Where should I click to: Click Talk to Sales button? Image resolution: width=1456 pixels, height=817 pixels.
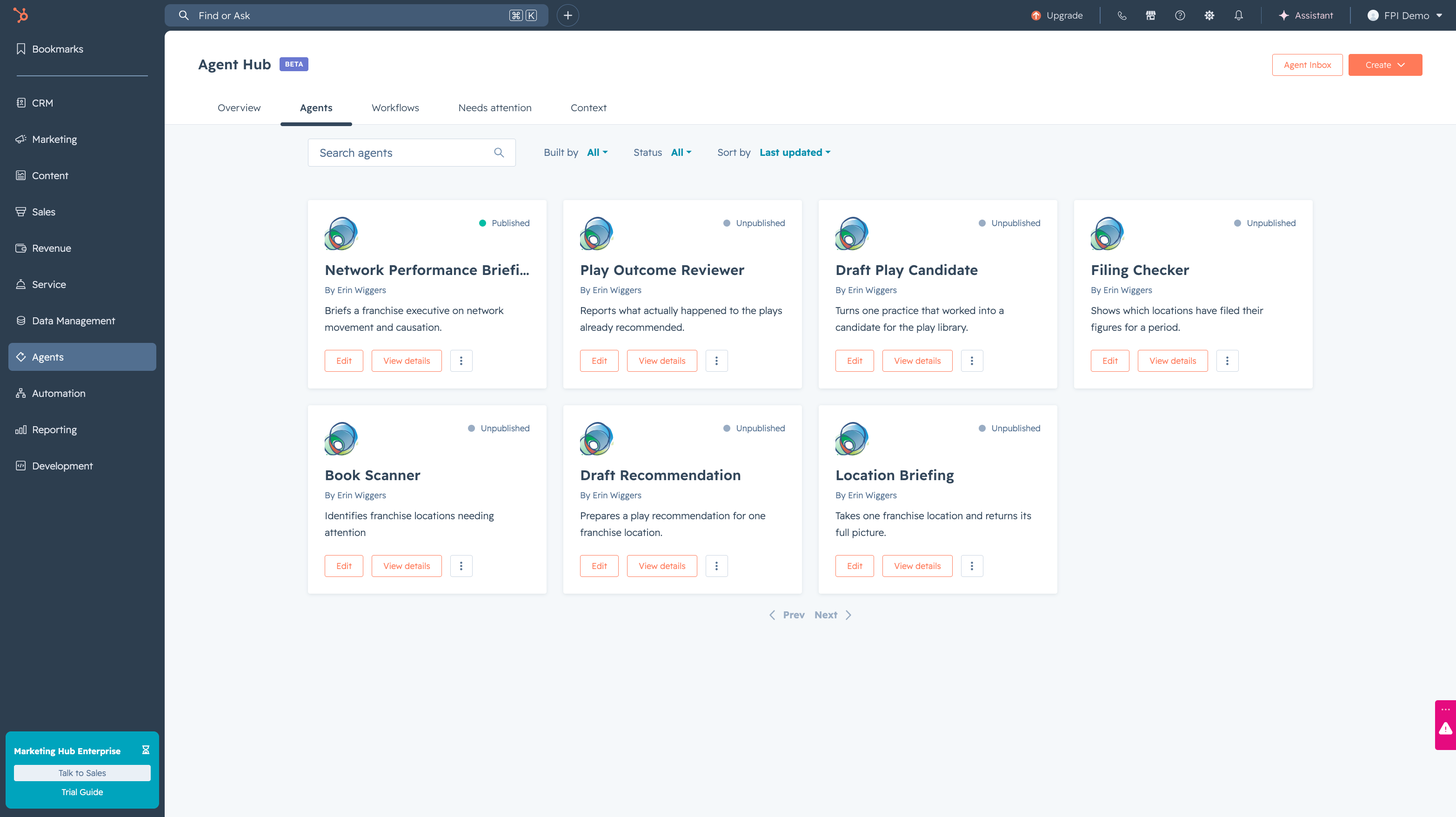(82, 773)
